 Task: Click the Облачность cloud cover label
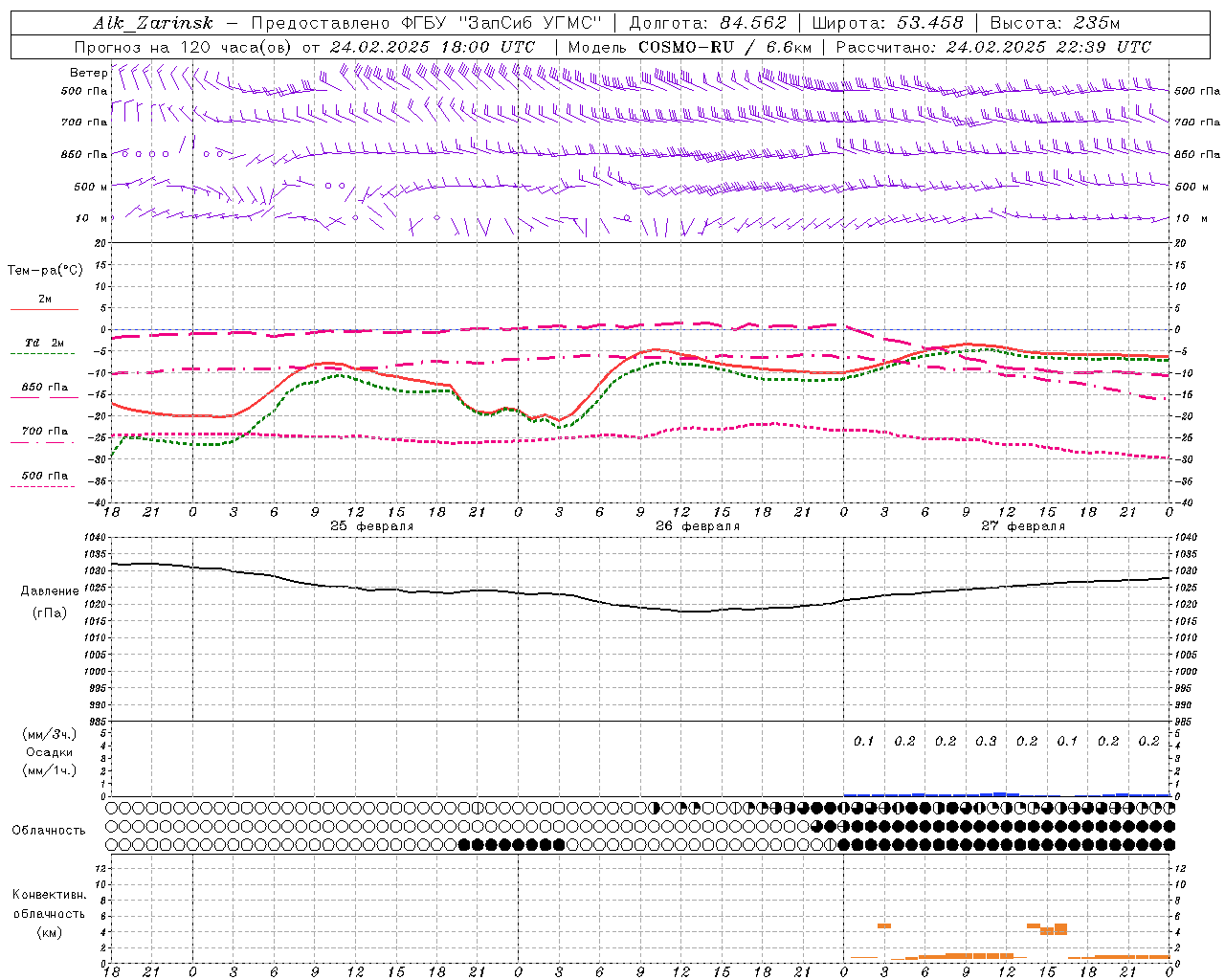tap(49, 830)
